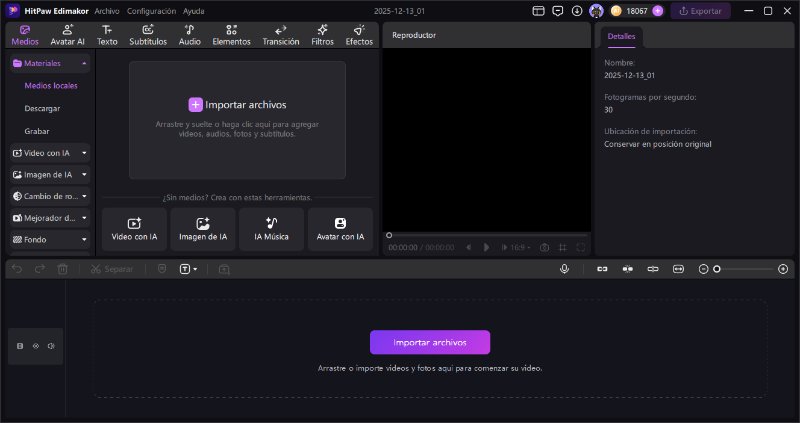Enter fullscreen preview mode
800x423 pixels.
581,247
